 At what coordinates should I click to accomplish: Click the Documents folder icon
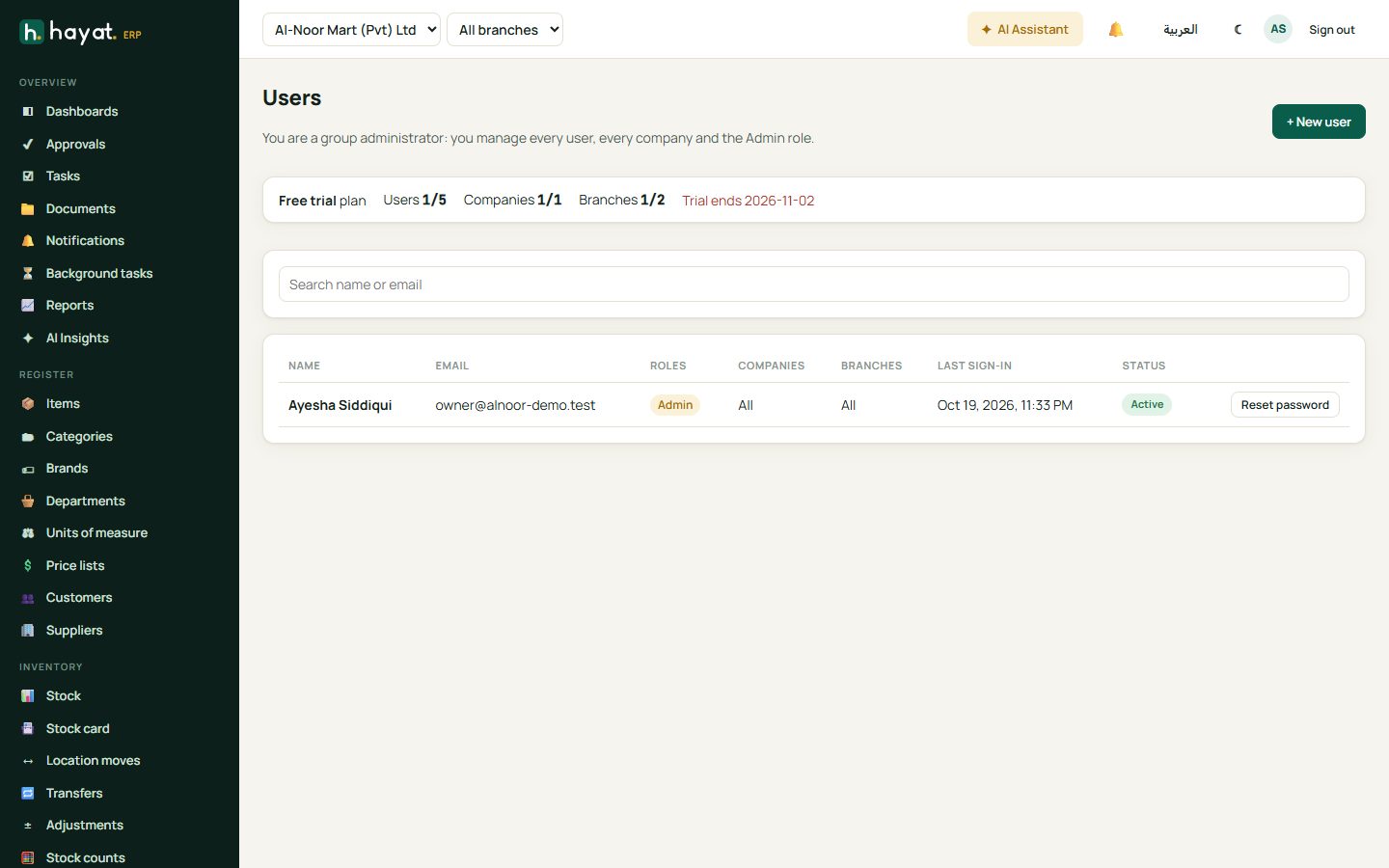28,209
